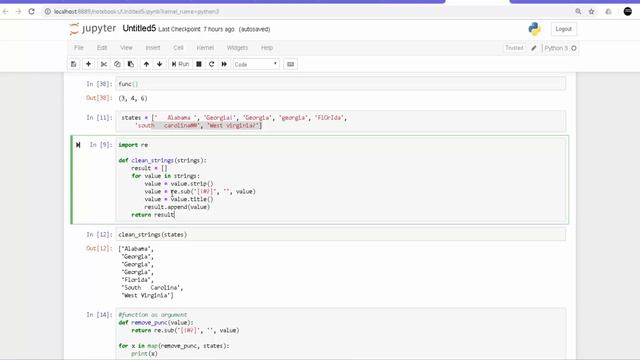Open the Insert menu
The image size is (640, 360).
pyautogui.click(x=153, y=48)
